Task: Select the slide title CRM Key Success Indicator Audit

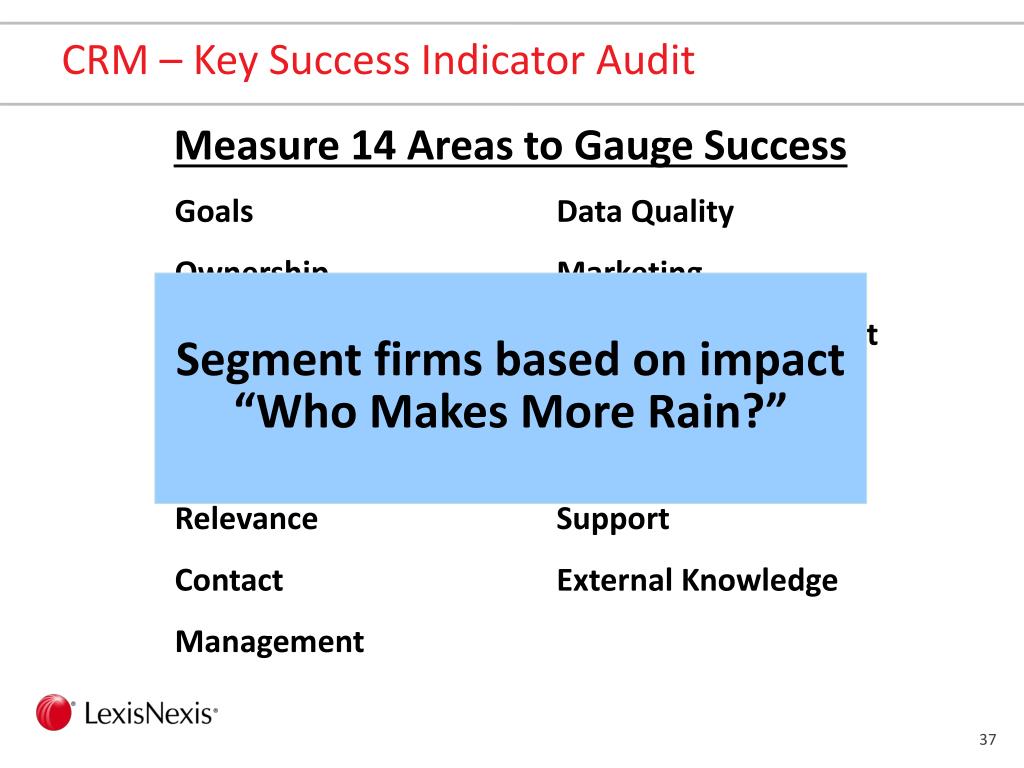Action: (377, 60)
